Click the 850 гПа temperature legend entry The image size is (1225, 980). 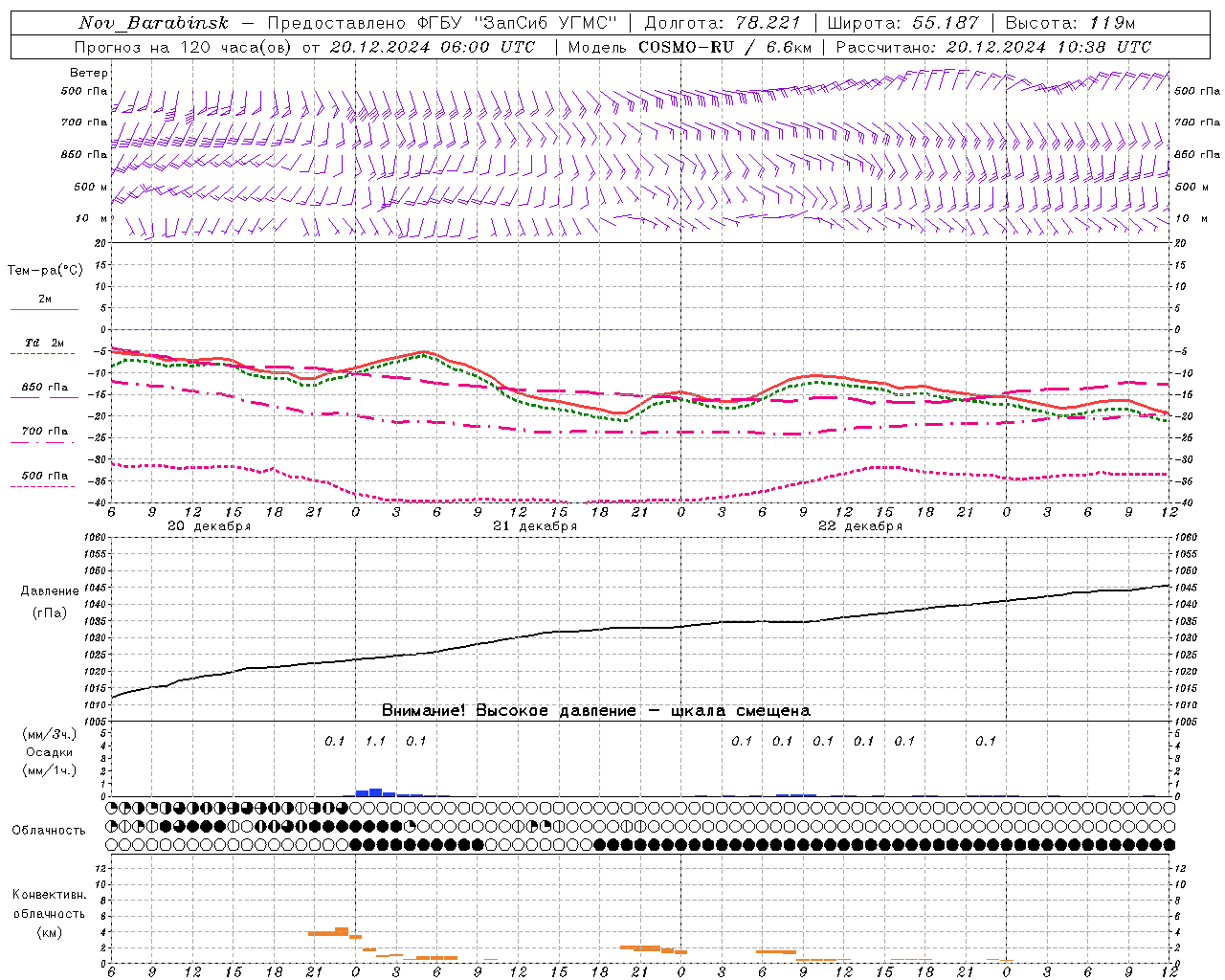pos(44,388)
